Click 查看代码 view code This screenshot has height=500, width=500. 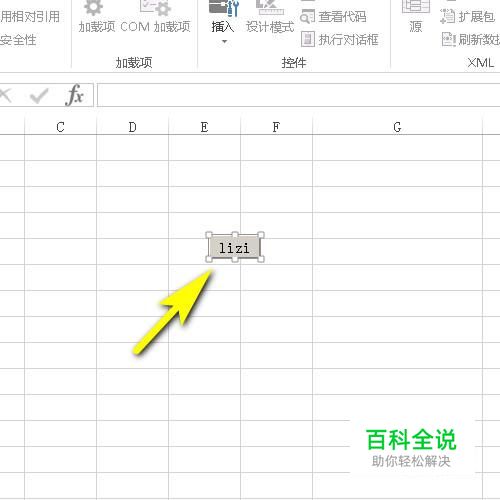pyautogui.click(x=333, y=16)
